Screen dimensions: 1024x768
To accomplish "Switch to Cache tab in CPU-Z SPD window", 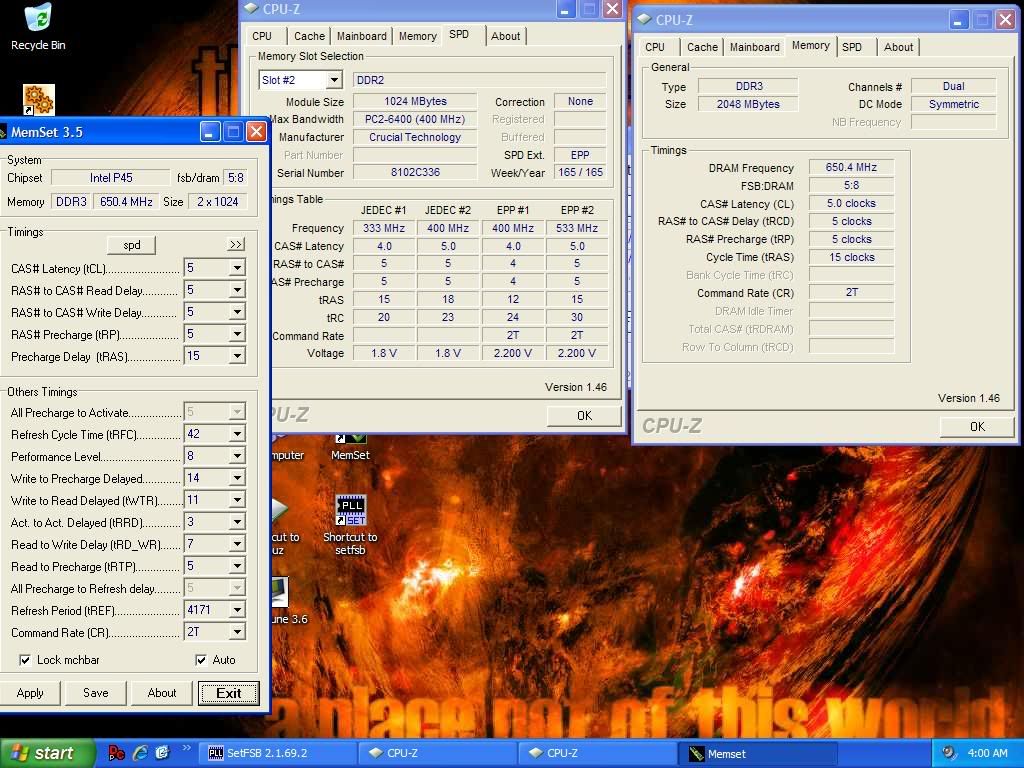I will point(309,37).
